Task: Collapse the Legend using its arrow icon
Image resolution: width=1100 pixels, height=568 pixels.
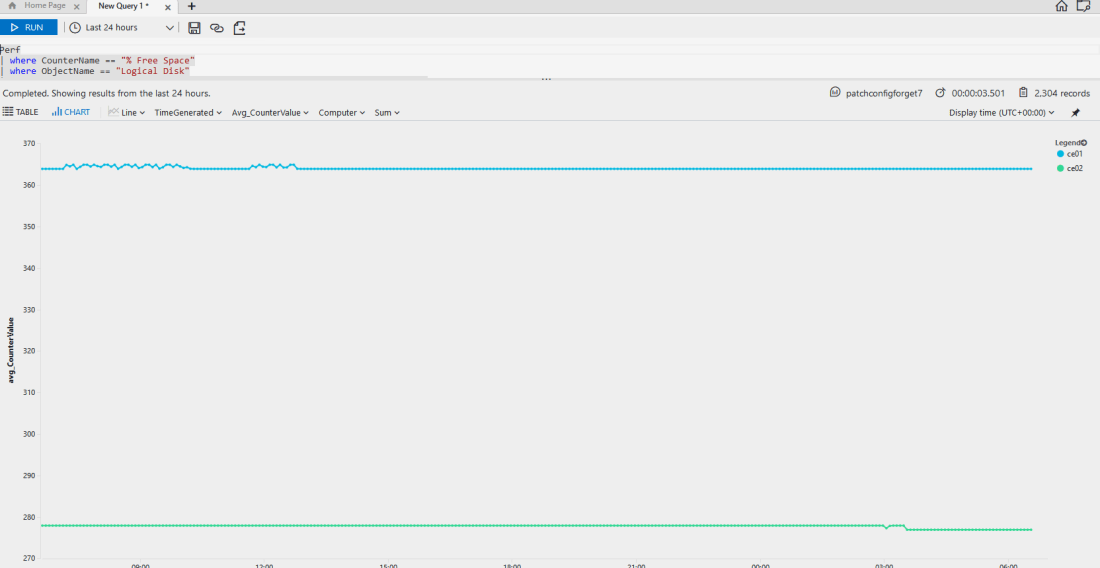Action: point(1084,142)
